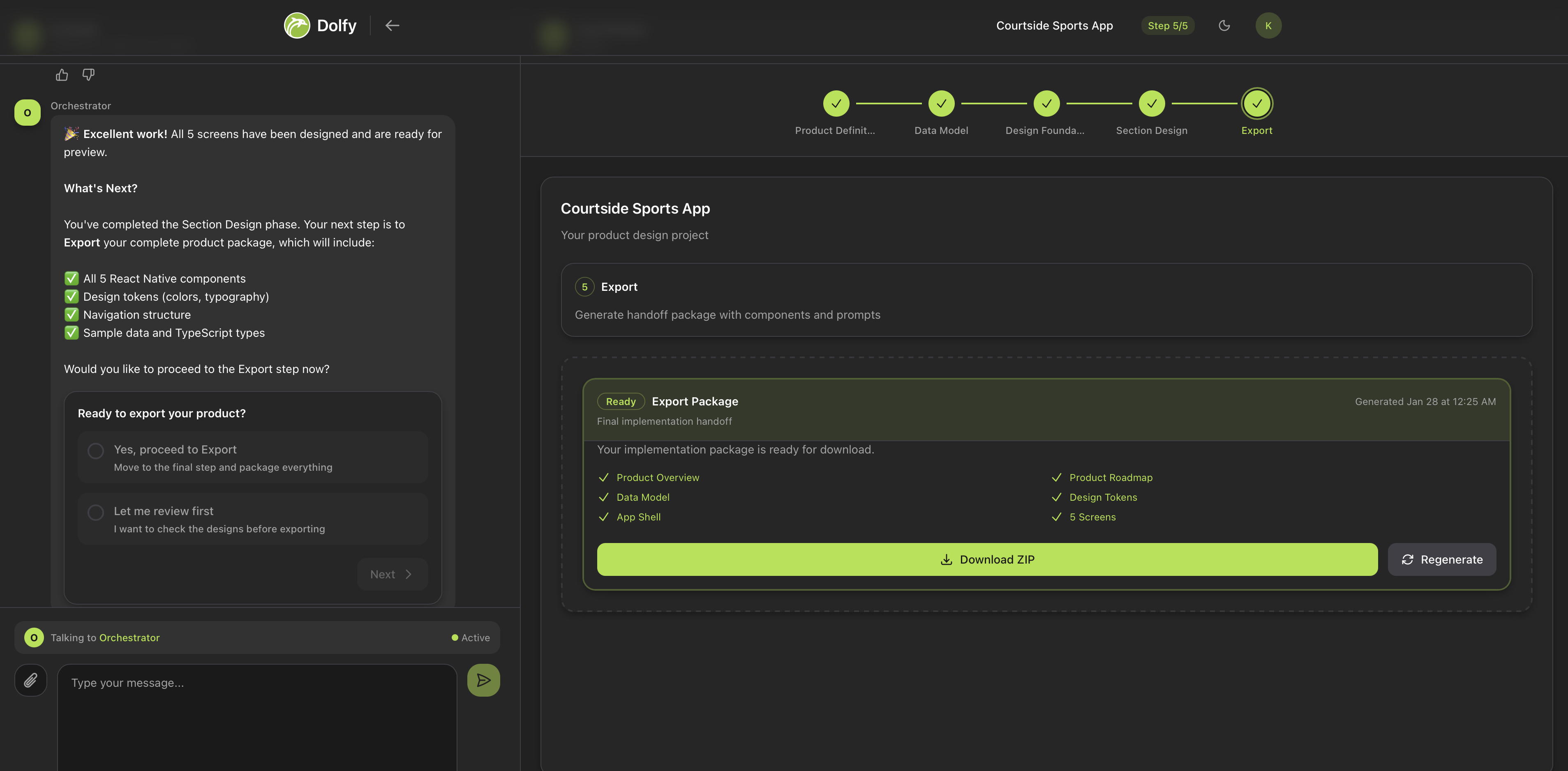Click the Next button in the export prompt

391,574
